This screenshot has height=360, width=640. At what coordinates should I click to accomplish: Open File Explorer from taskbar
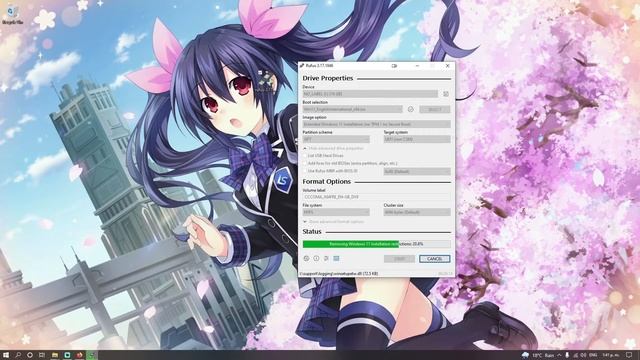tap(55, 355)
